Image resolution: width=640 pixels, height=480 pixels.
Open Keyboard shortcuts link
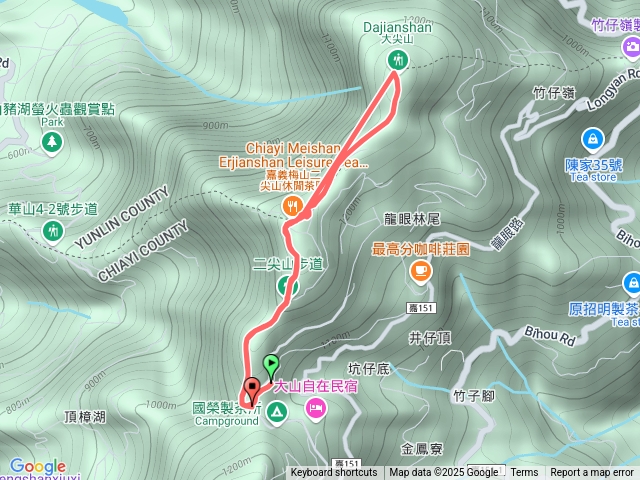click(x=334, y=473)
